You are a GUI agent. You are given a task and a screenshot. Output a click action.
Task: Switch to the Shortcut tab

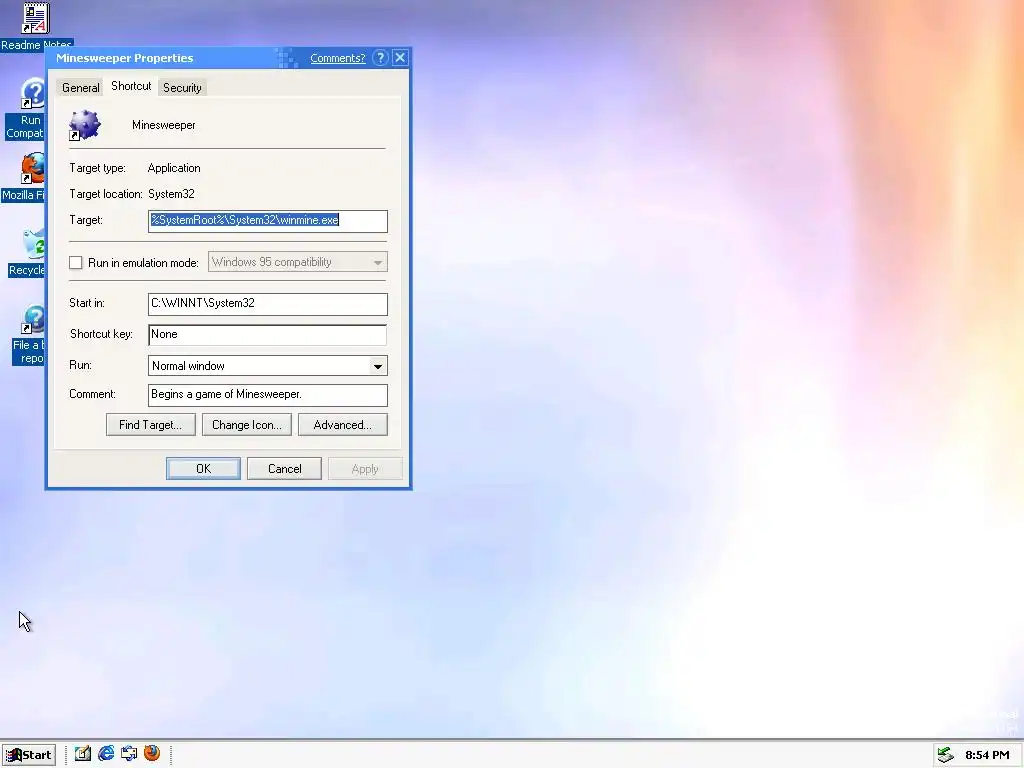coord(131,86)
